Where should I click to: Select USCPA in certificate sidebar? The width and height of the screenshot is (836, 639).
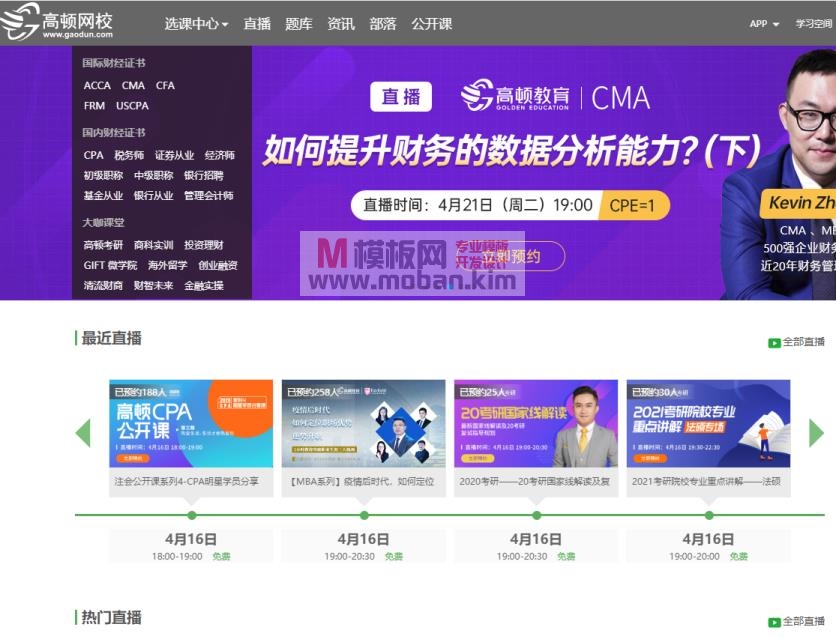(x=132, y=106)
